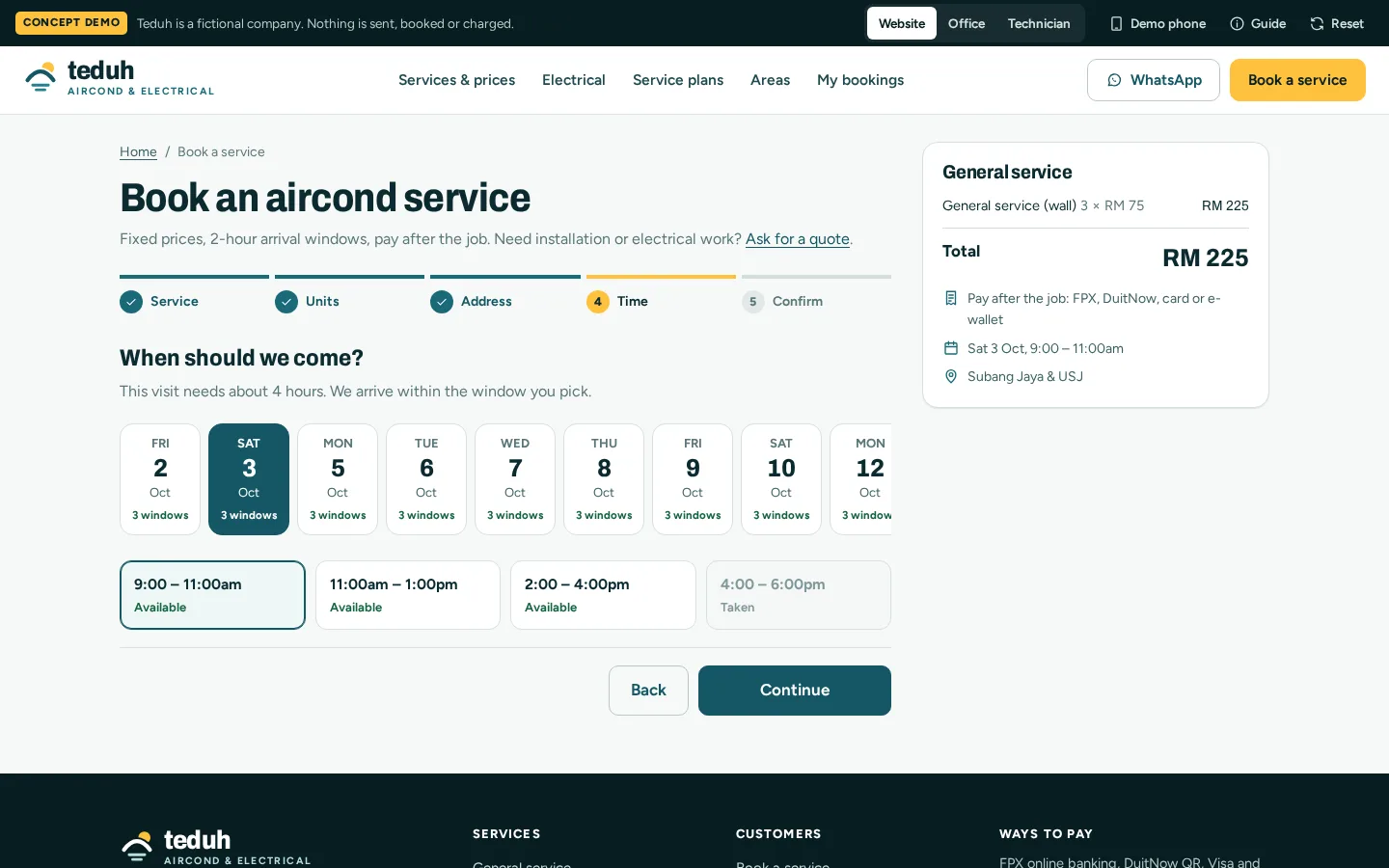Click the Back button
Viewport: 1389px width, 868px height.
tap(648, 691)
